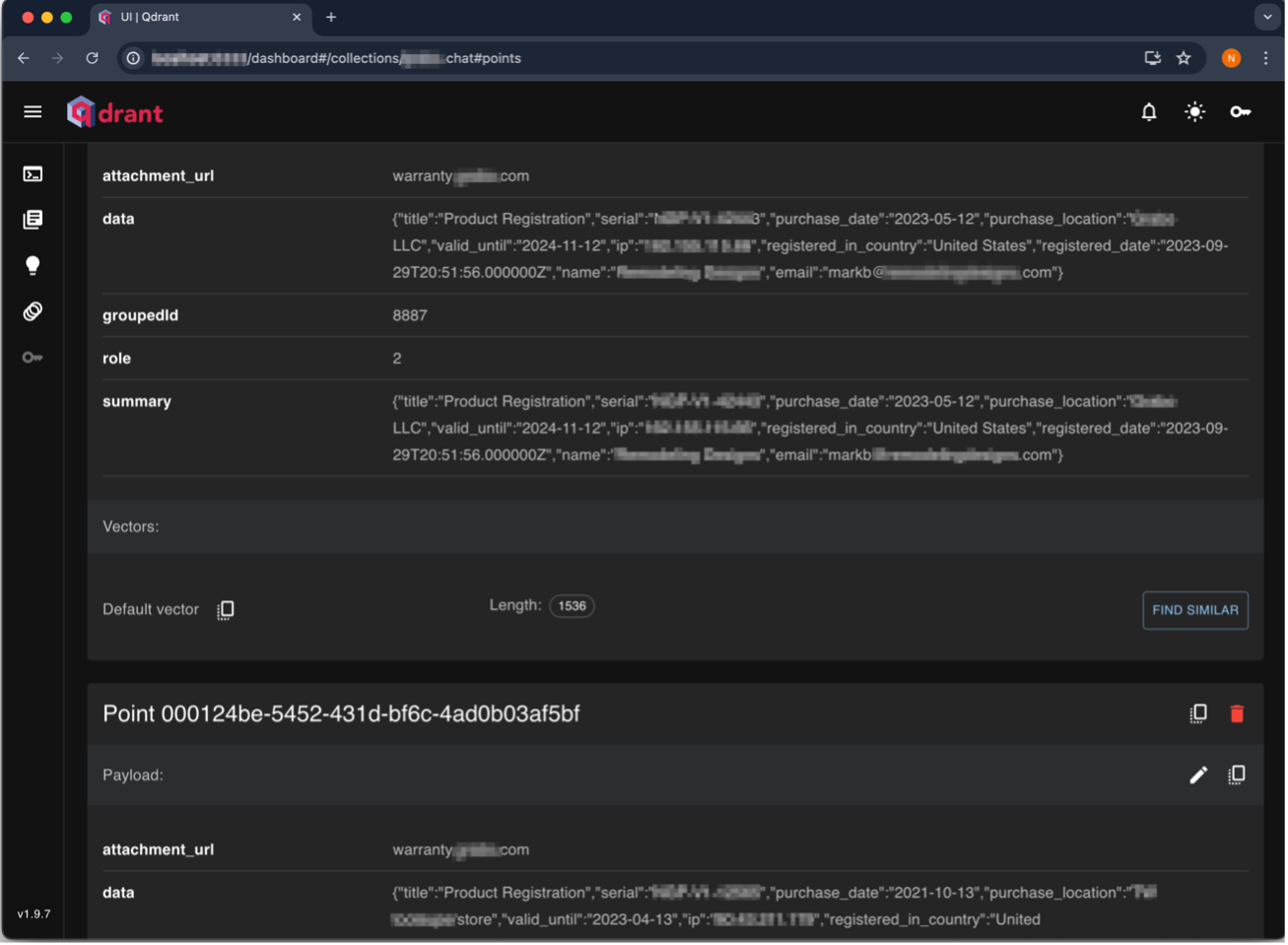Click the Default vector label
Image resolution: width=1288 pixels, height=945 pixels.
point(151,610)
